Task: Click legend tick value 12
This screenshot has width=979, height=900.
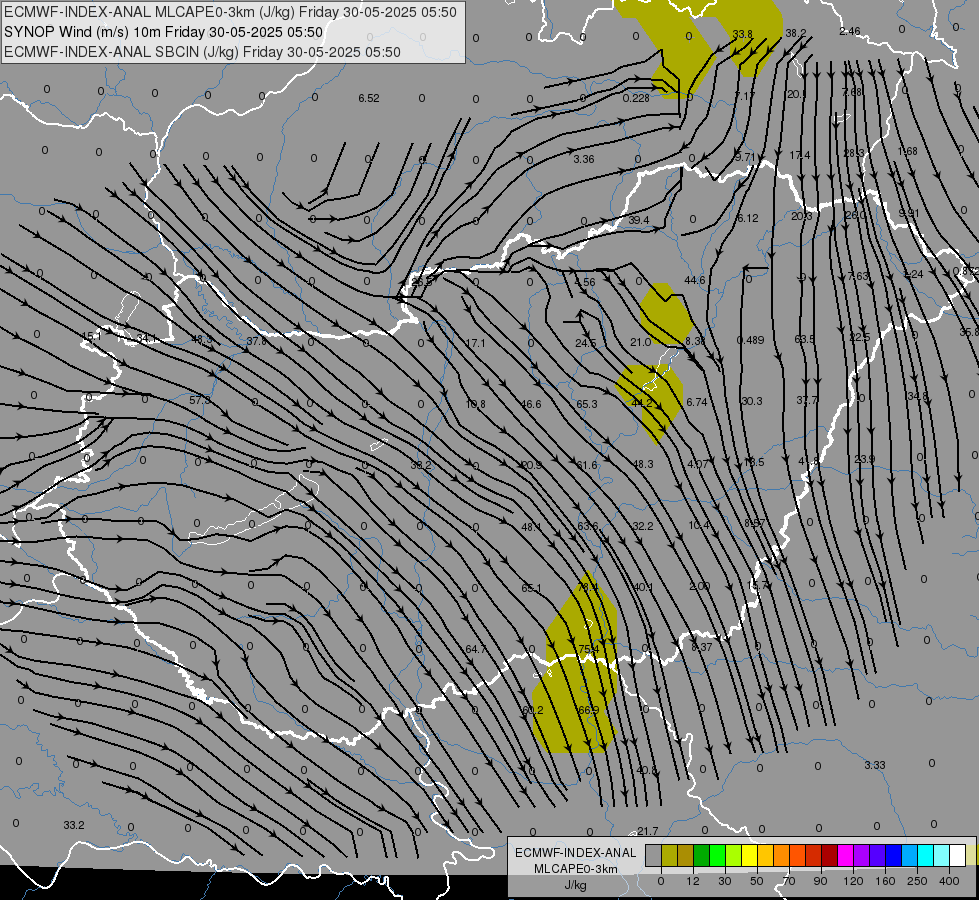Action: coord(693,881)
